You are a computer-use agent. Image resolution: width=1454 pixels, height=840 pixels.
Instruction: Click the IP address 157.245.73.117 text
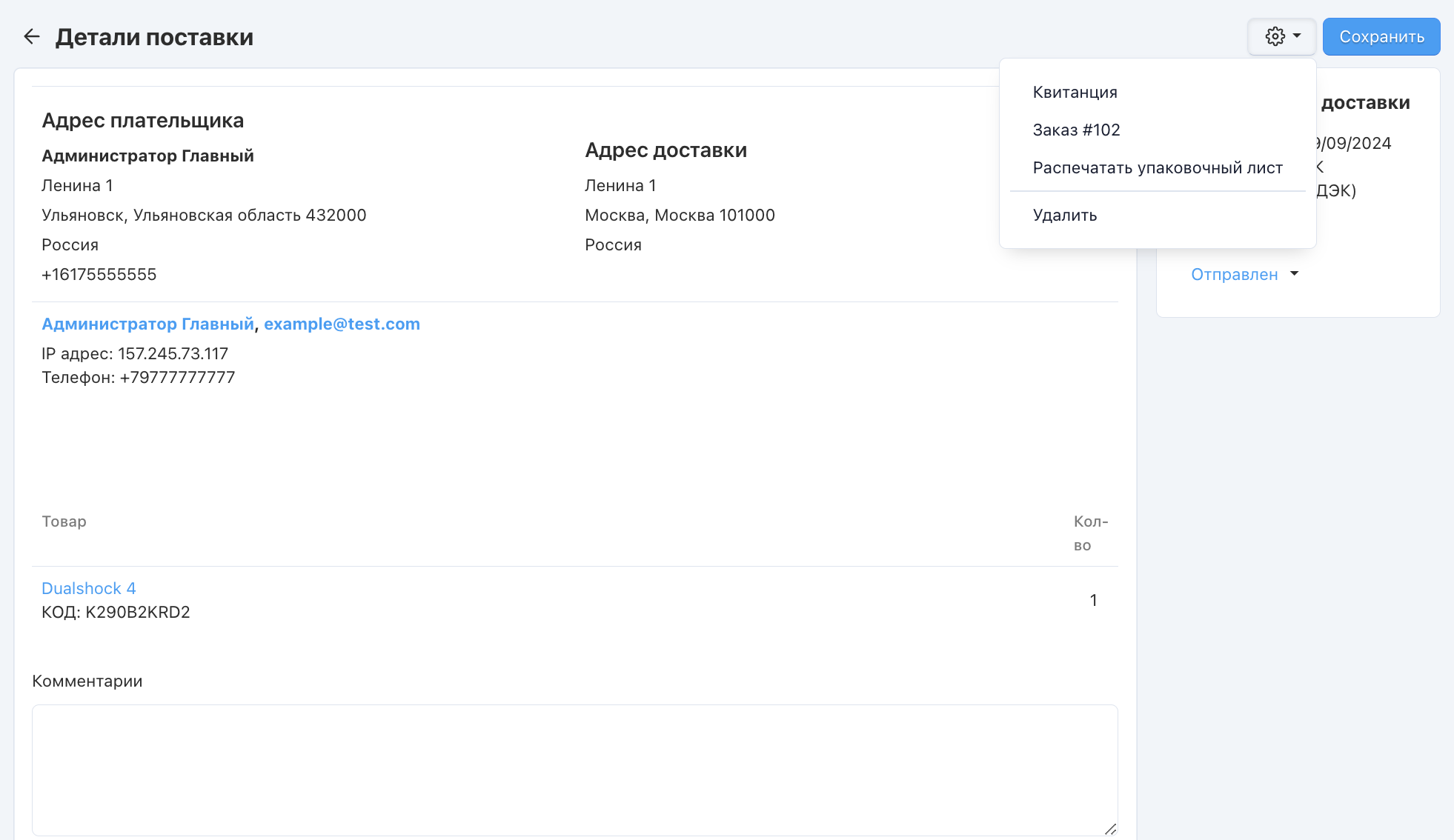(173, 353)
